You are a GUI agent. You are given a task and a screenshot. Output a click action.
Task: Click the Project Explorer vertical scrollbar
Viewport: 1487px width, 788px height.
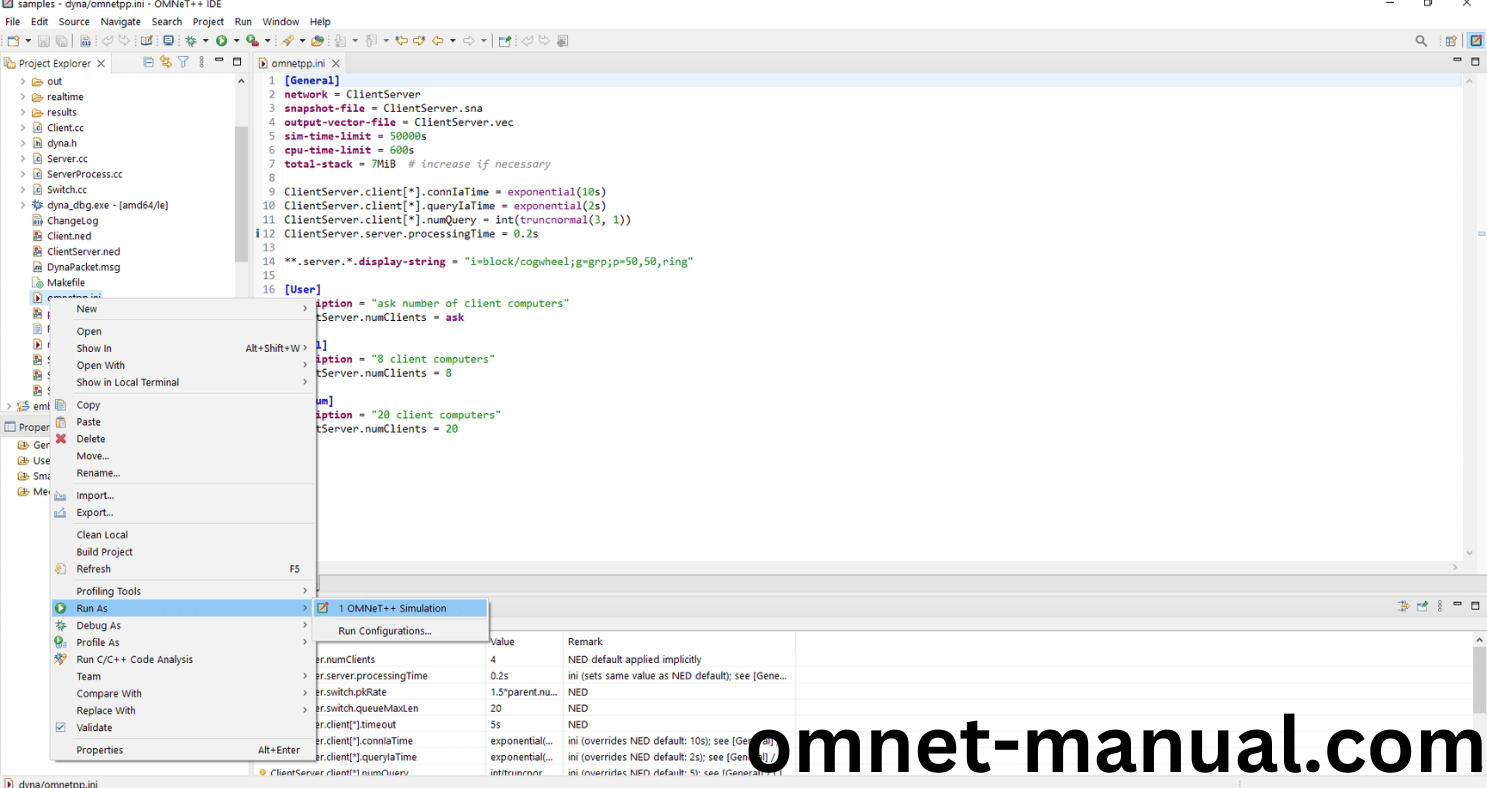tap(241, 190)
